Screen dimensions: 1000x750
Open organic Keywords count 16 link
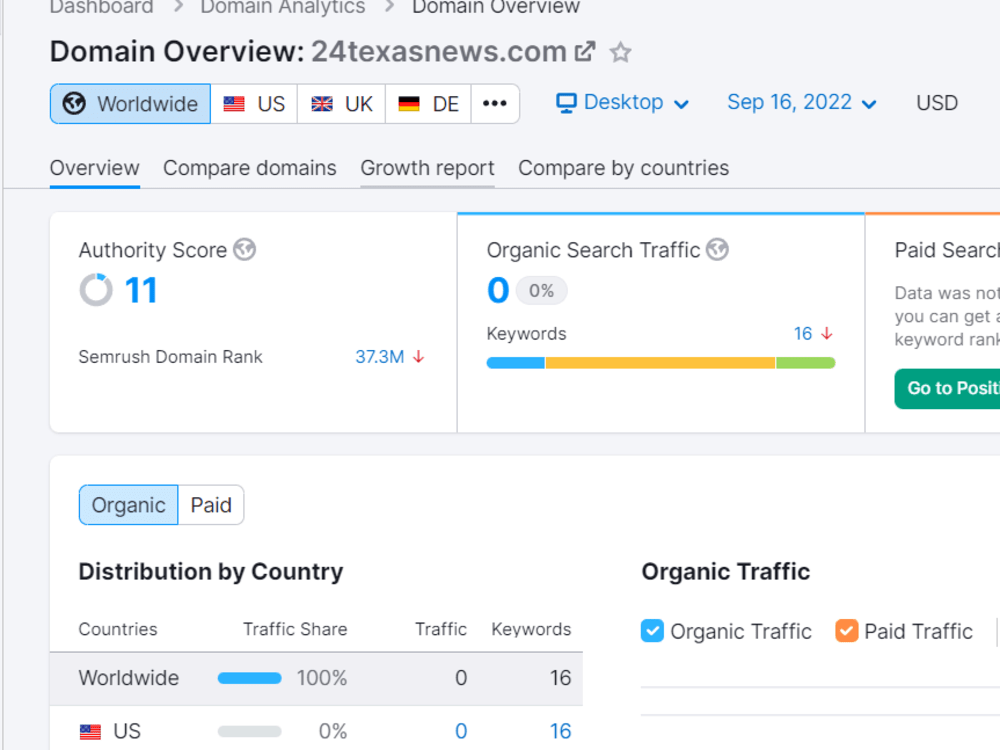[x=803, y=334]
